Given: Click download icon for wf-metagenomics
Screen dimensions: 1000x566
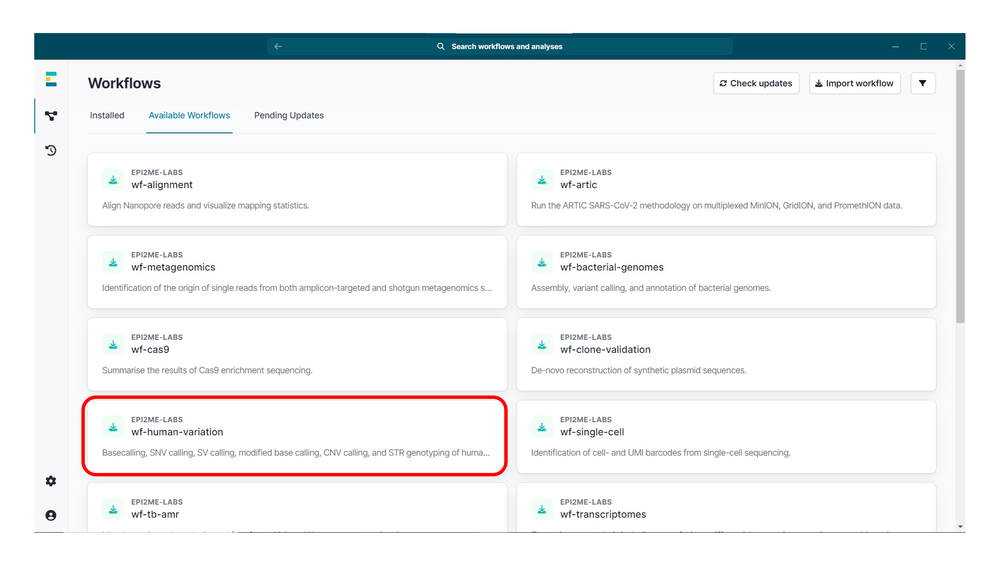Looking at the screenshot, I should tap(113, 262).
